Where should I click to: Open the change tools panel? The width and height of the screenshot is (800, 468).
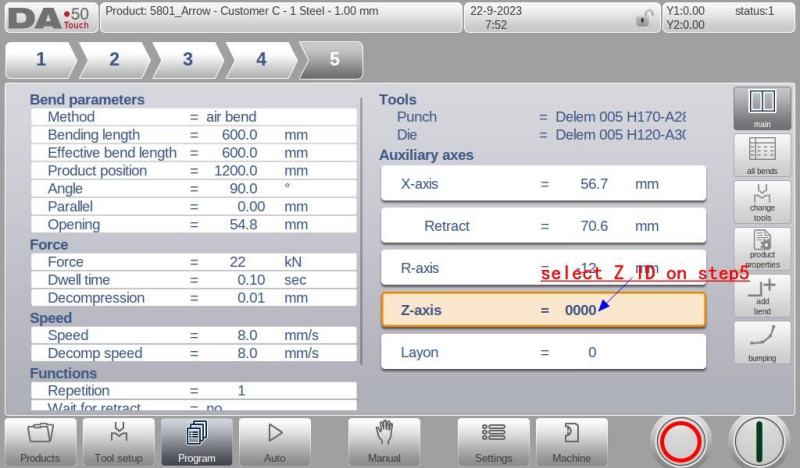(x=762, y=202)
